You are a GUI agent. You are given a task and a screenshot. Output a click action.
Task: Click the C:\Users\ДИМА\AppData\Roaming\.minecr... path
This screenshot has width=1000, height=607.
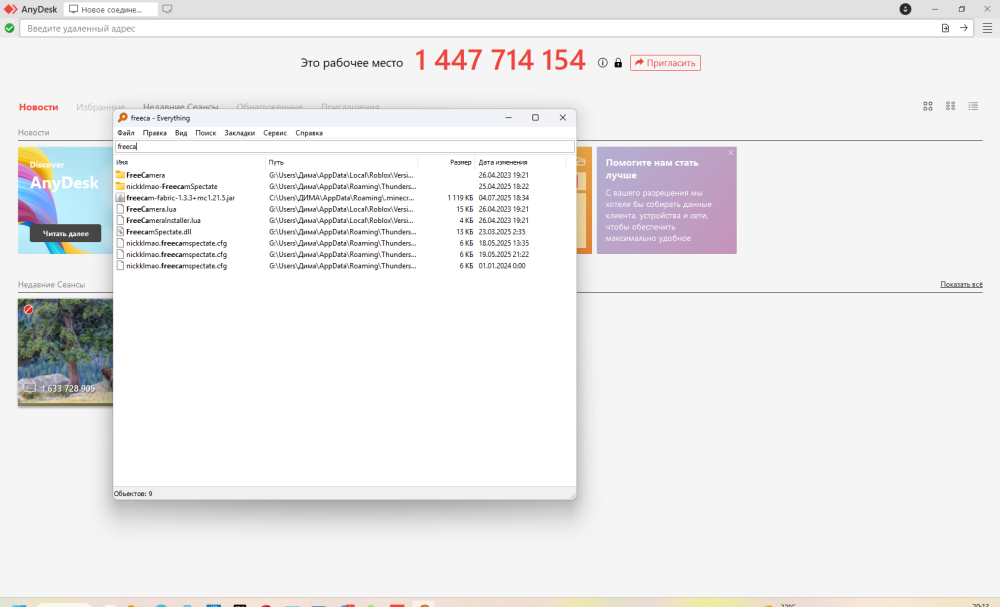tap(342, 198)
